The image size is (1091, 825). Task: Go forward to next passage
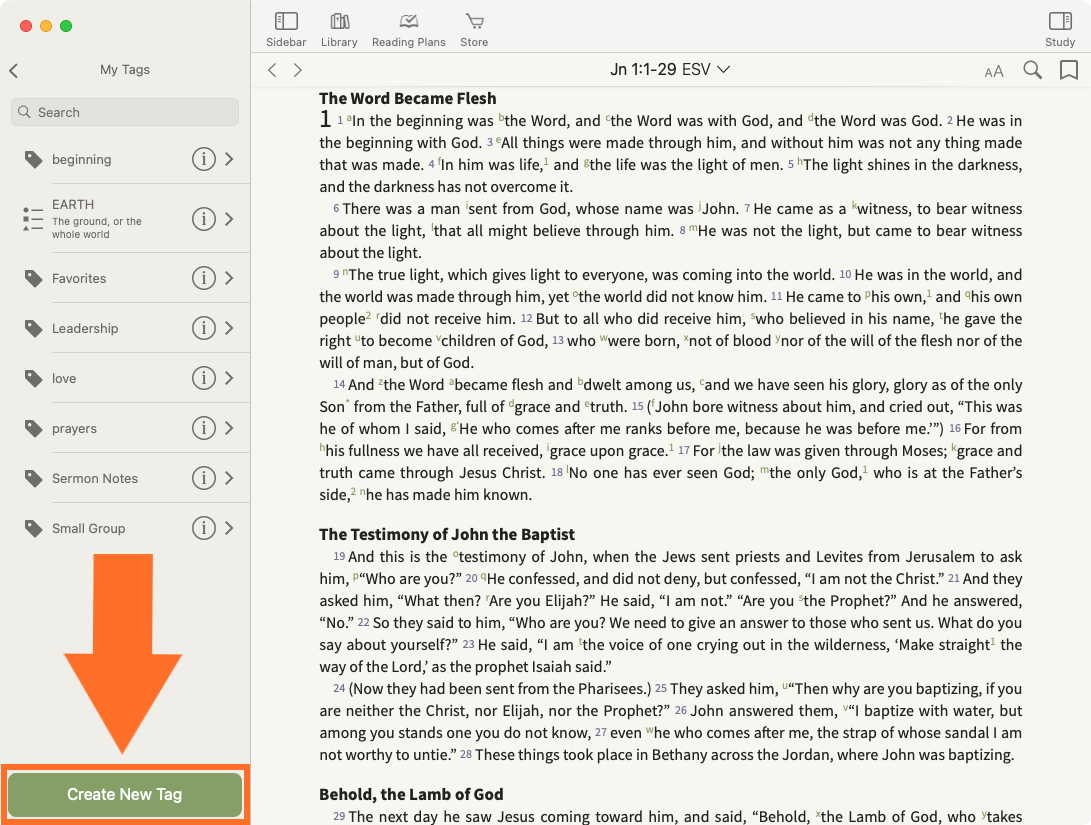point(298,70)
